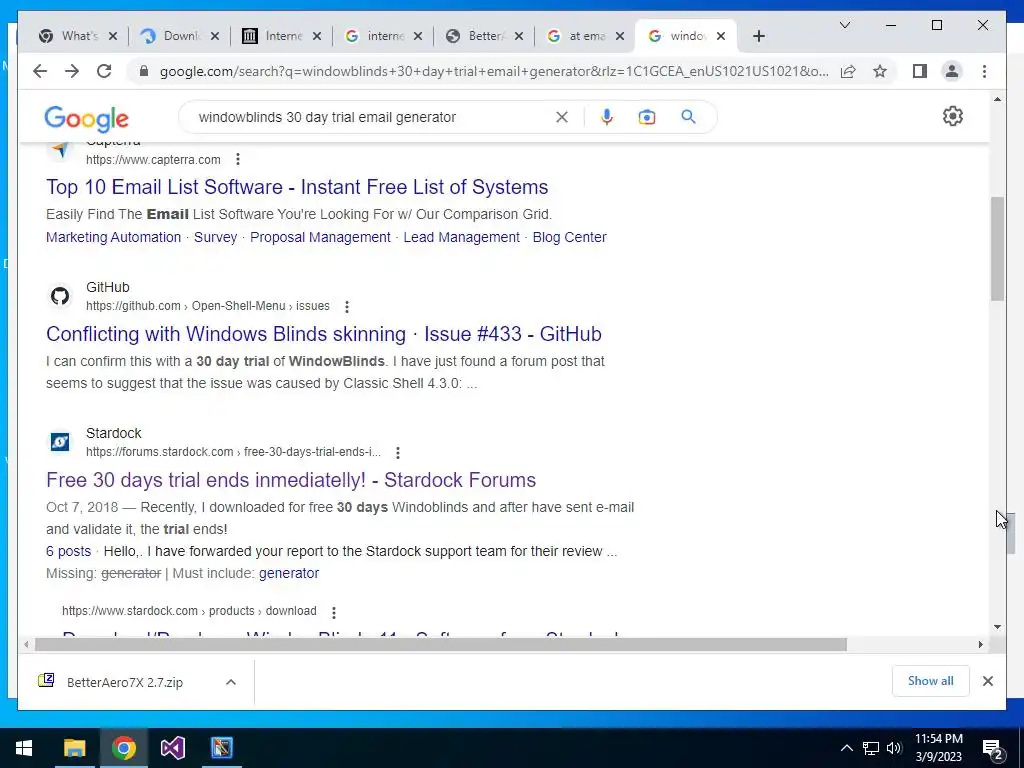1024x768 pixels.
Task: Open Google quick settings gear
Action: click(952, 116)
